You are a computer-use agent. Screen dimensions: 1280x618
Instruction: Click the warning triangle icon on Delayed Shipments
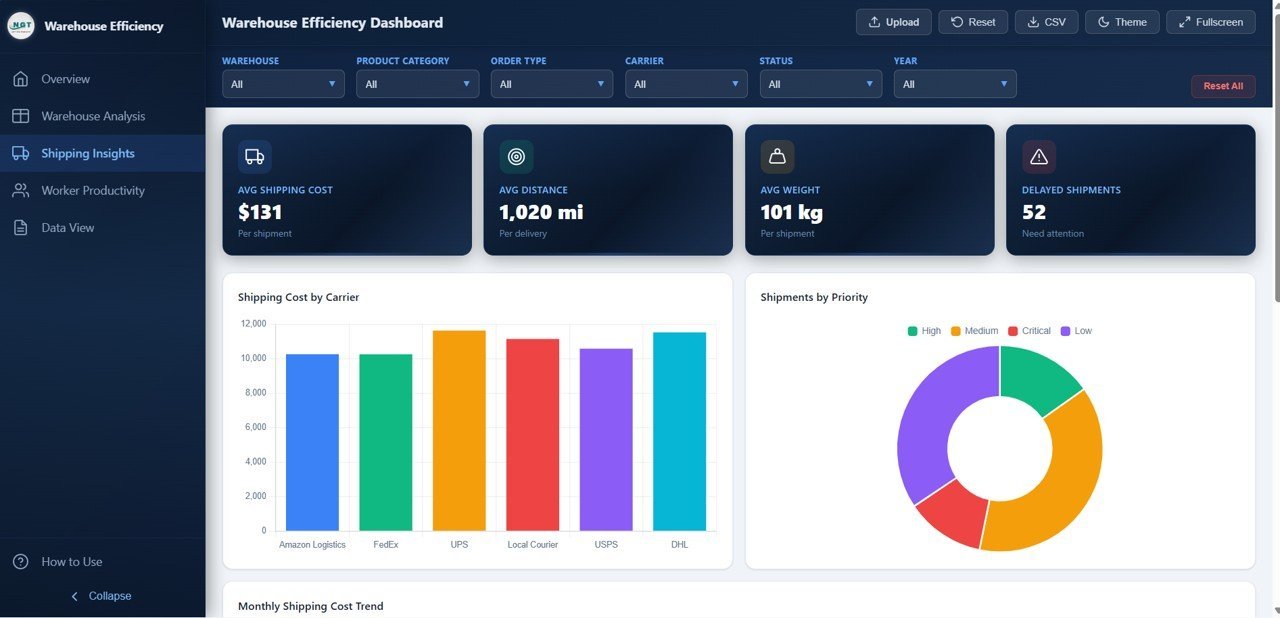[1039, 157]
